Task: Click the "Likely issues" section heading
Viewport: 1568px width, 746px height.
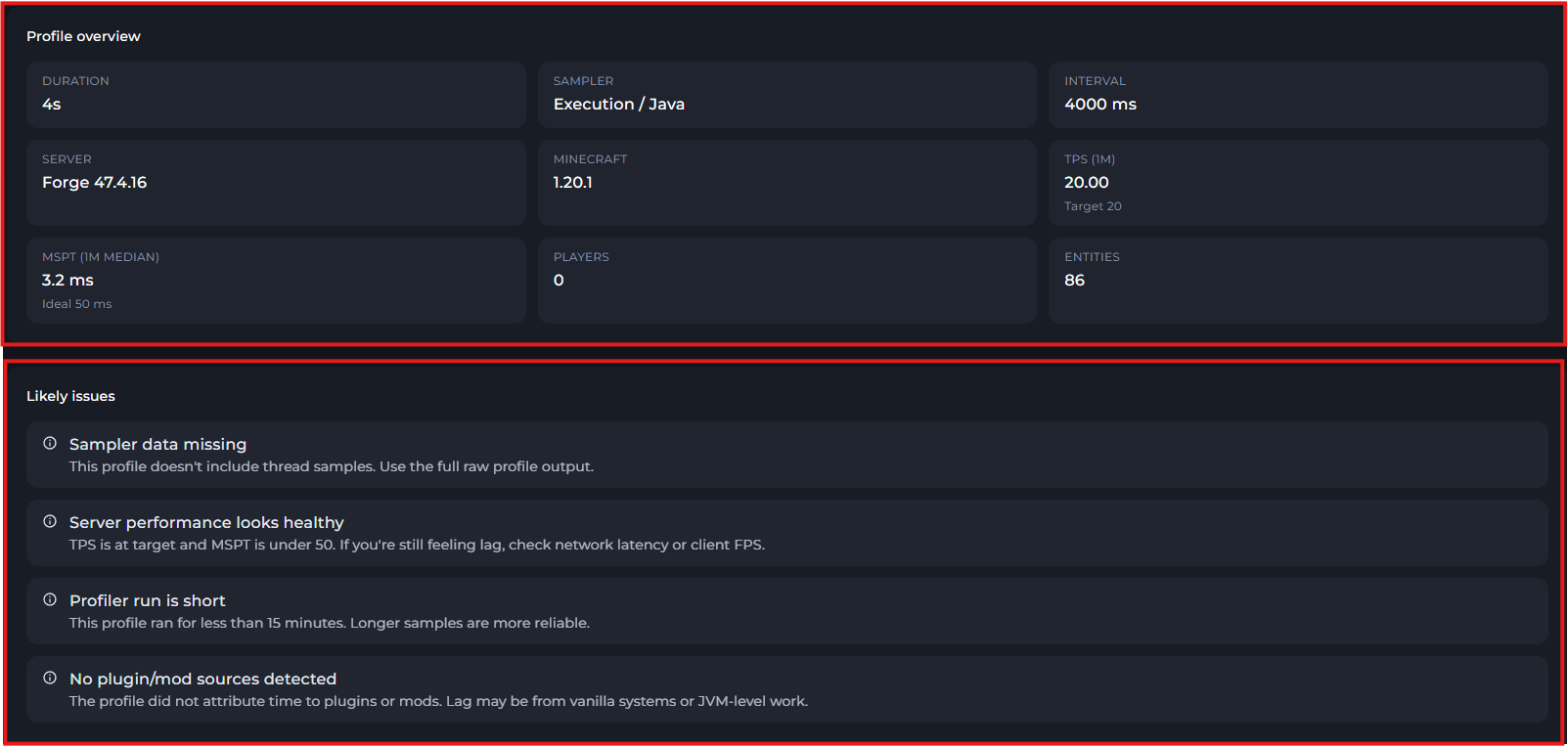Action: click(70, 396)
